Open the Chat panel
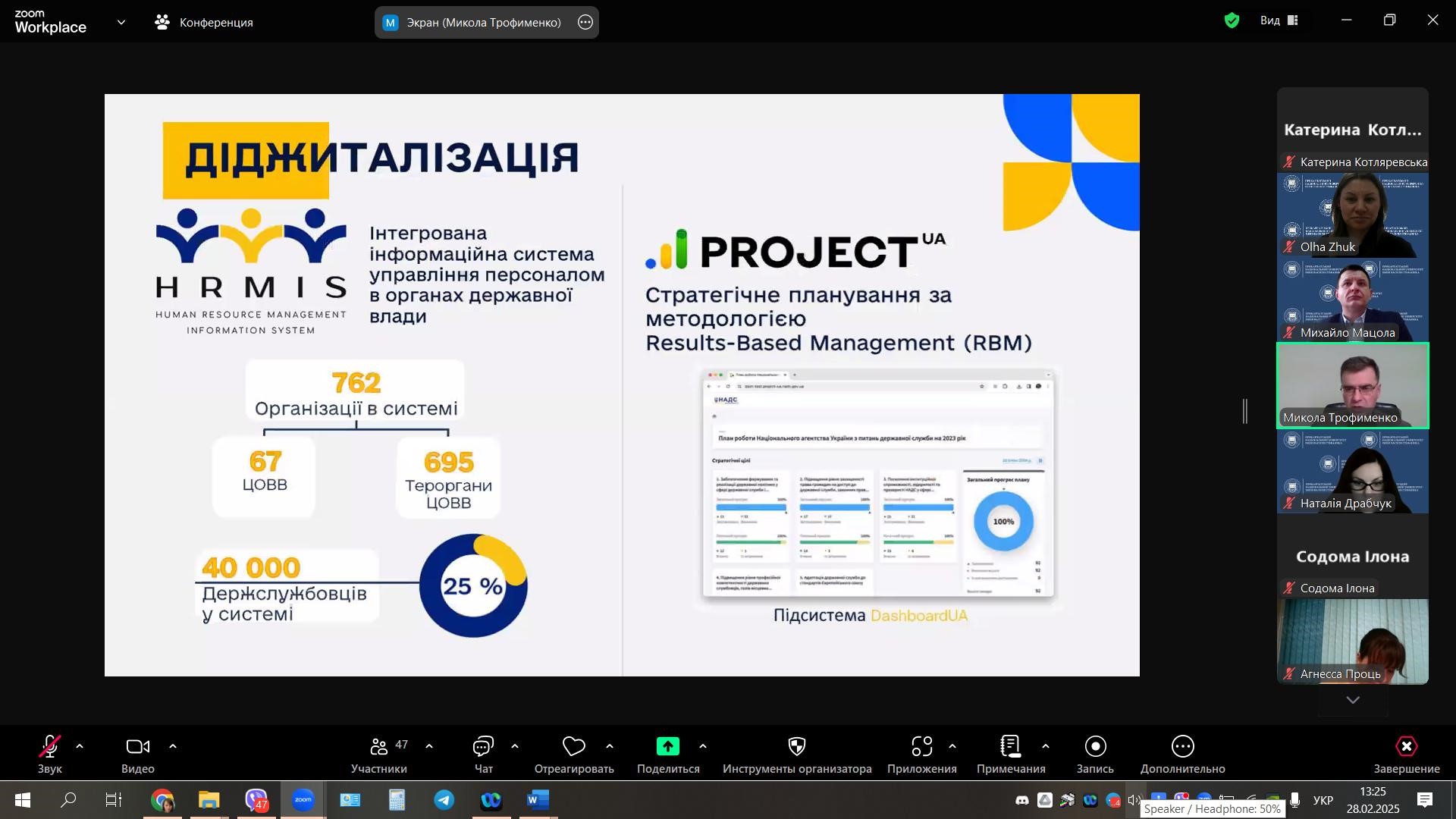 483,747
